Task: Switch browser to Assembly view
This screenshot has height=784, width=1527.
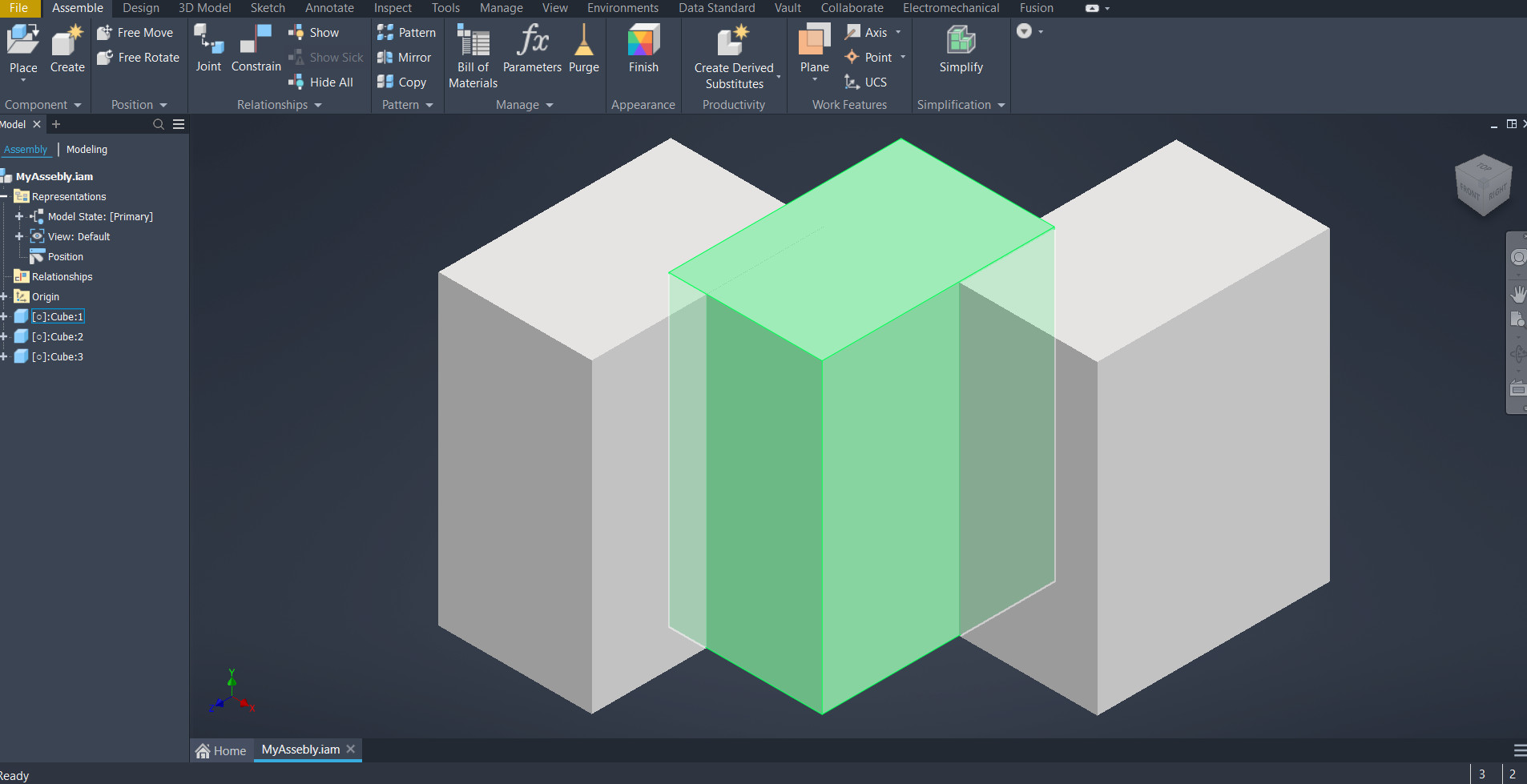Action: pos(26,150)
